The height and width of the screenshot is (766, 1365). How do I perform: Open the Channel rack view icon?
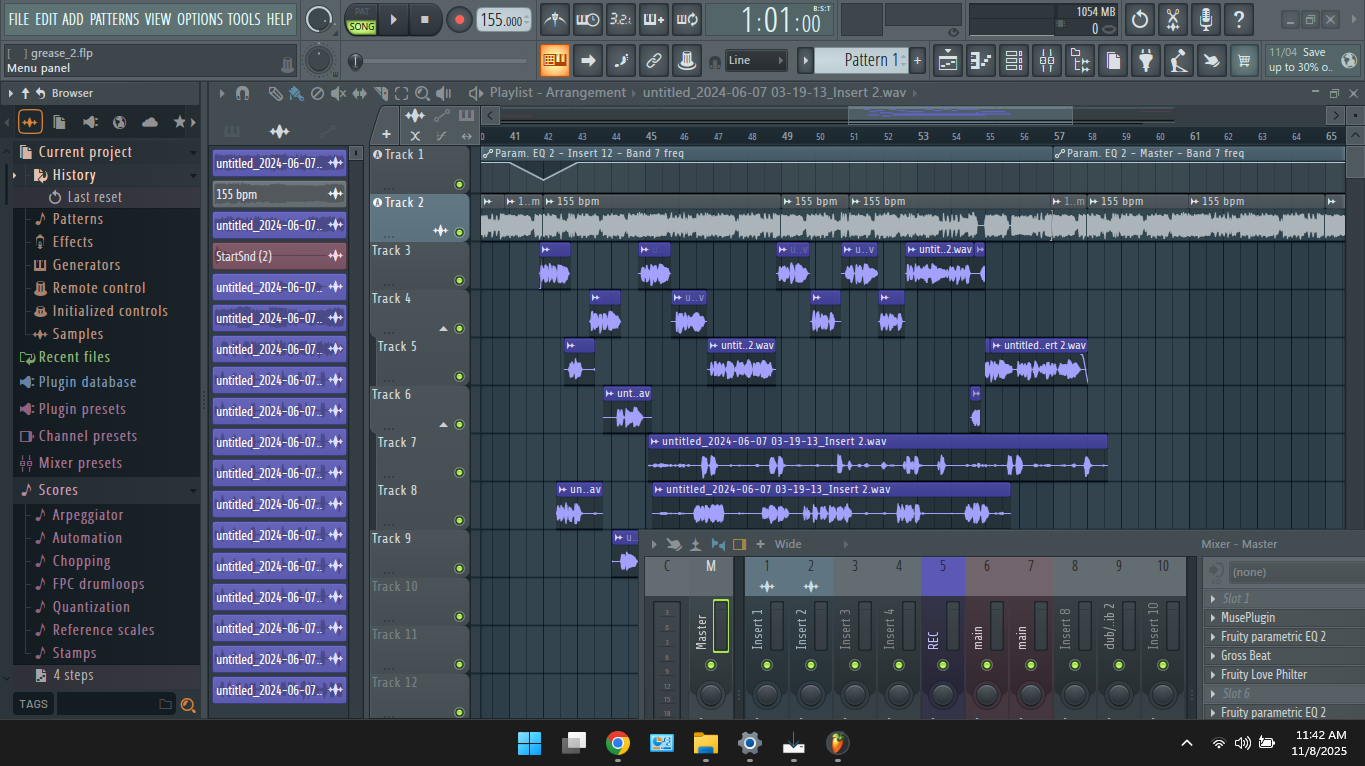pos(1014,60)
